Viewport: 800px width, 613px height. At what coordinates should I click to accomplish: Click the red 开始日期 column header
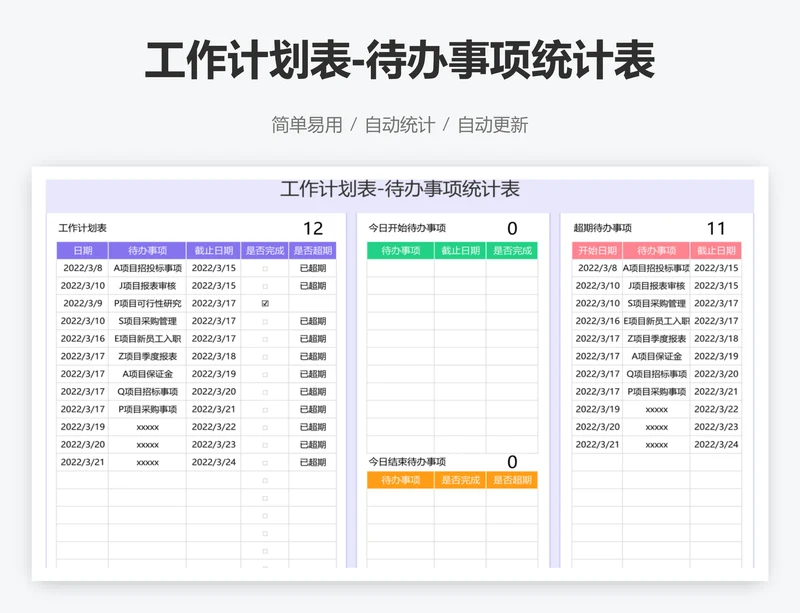(597, 251)
